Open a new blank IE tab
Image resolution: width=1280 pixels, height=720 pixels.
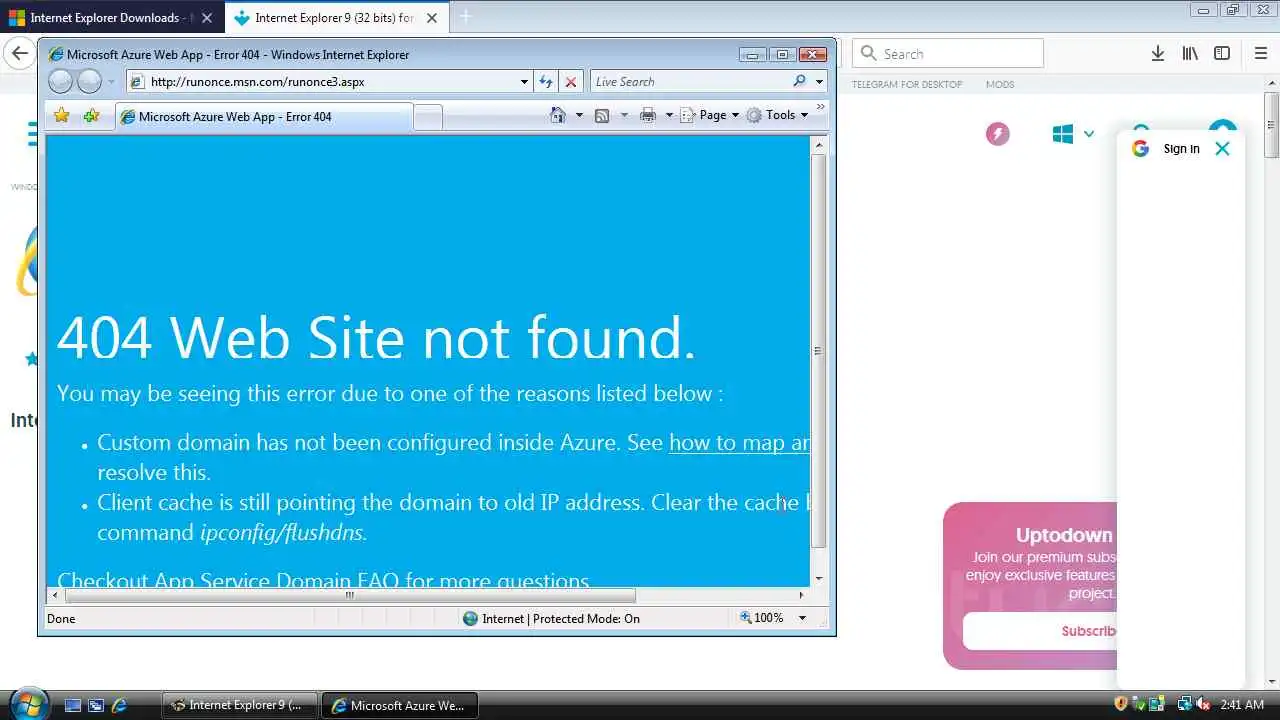tap(428, 117)
